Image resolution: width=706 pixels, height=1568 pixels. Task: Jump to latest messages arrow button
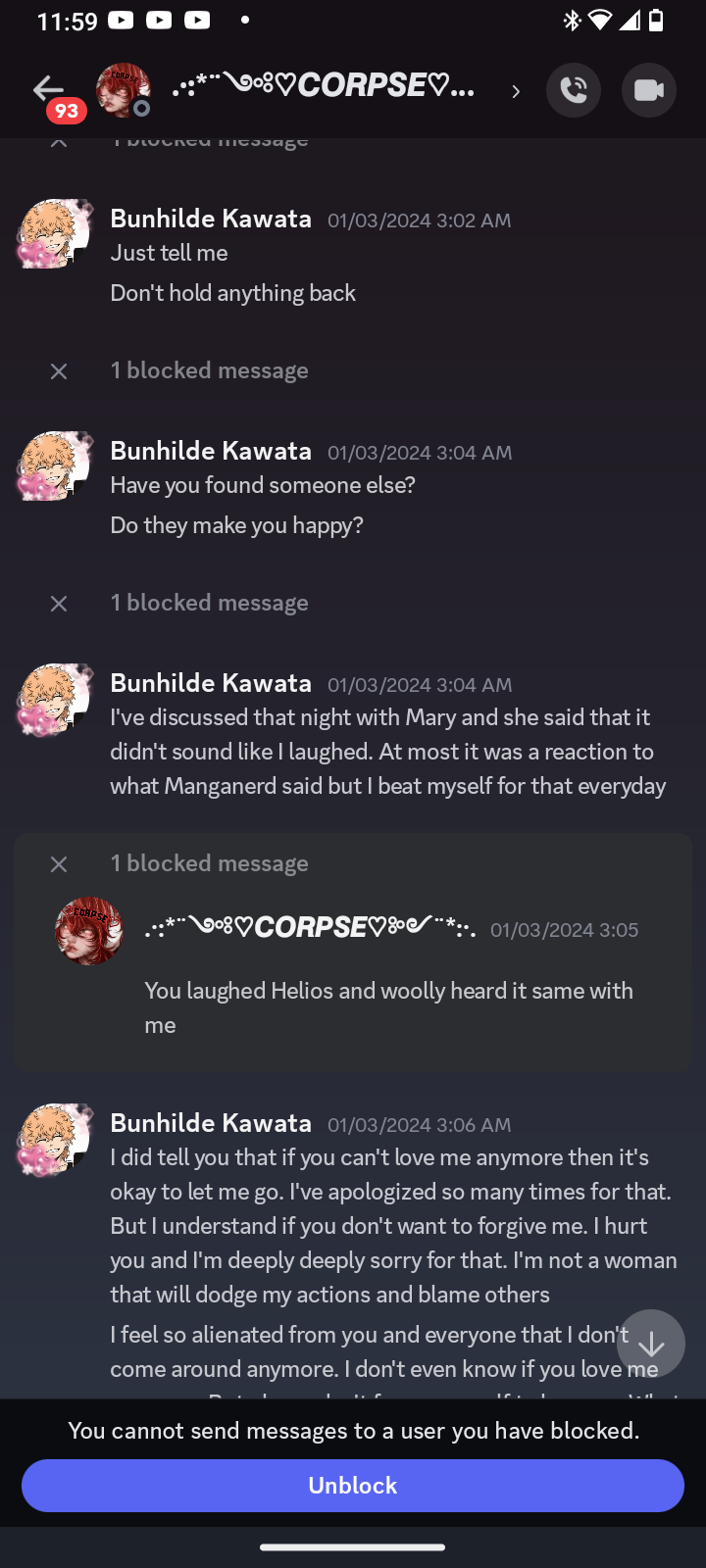pos(651,1344)
